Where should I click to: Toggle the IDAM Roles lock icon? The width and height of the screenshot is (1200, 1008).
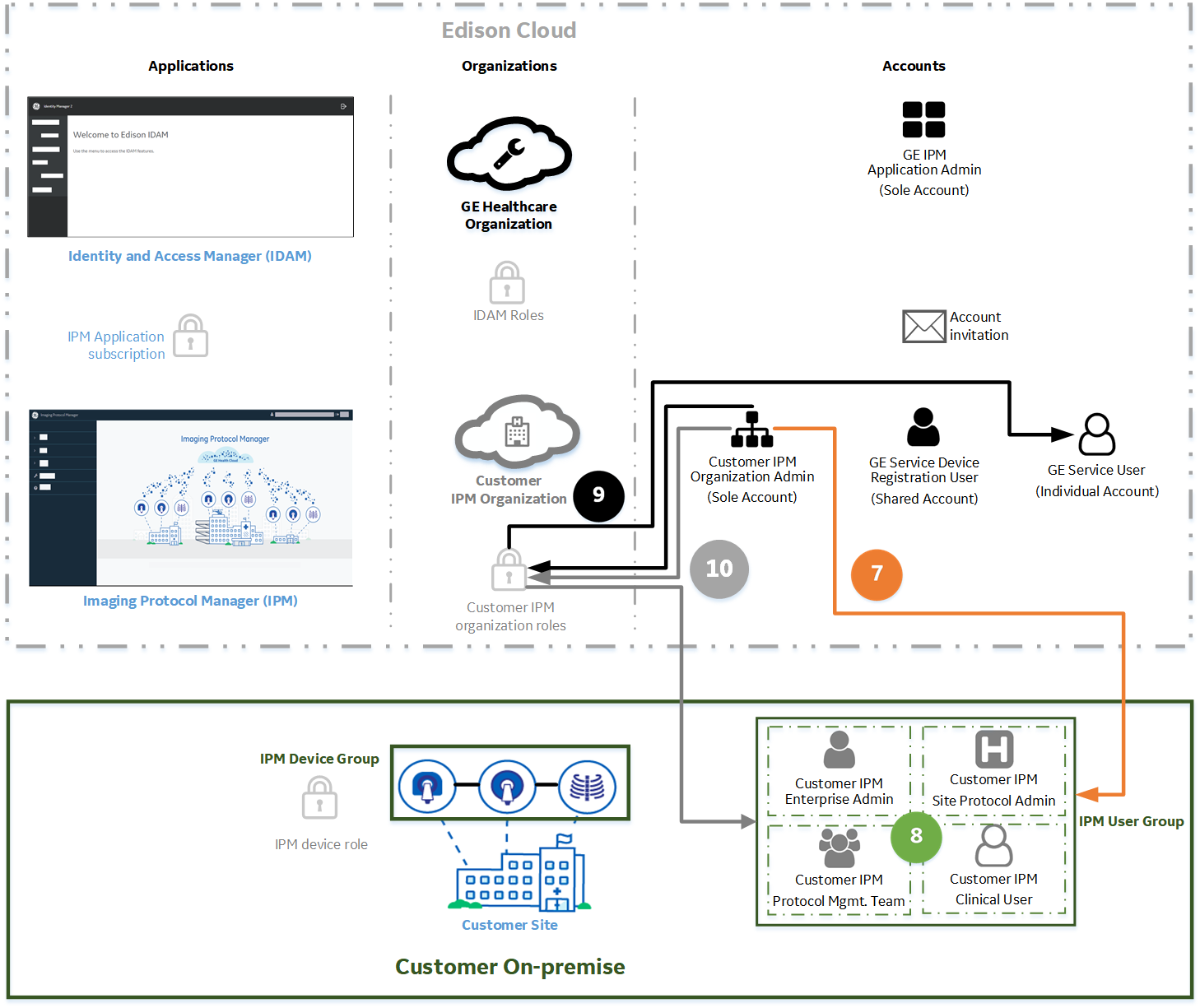coord(508,282)
